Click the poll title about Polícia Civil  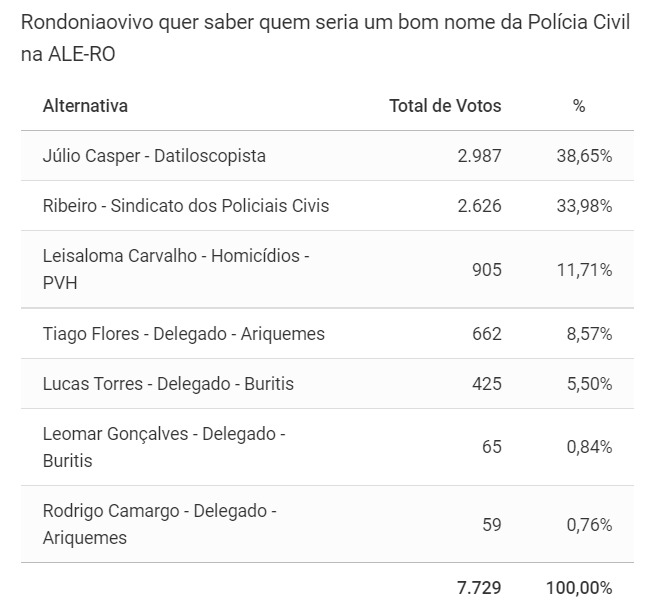[325, 38]
